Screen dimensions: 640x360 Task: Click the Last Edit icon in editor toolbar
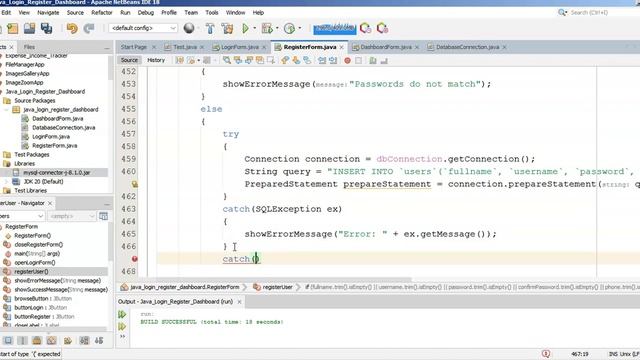tap(179, 60)
